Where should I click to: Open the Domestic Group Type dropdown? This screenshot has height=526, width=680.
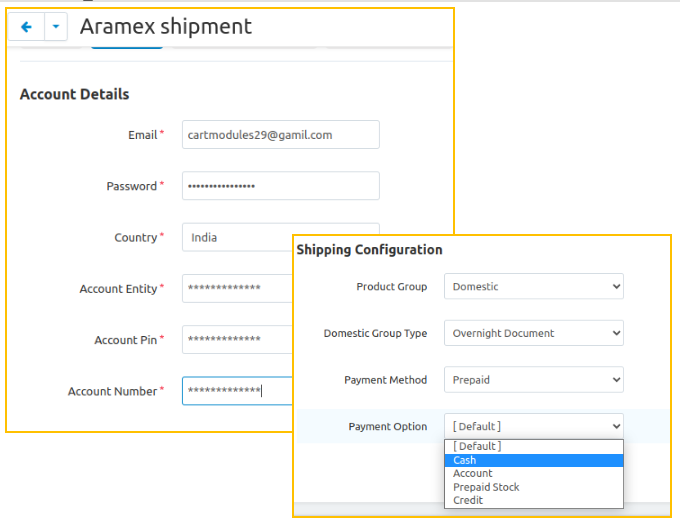(534, 333)
